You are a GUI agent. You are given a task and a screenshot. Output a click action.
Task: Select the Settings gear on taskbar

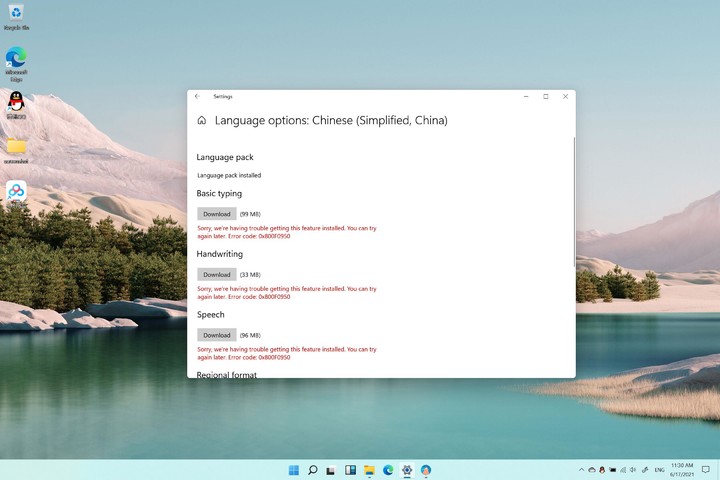tap(407, 470)
